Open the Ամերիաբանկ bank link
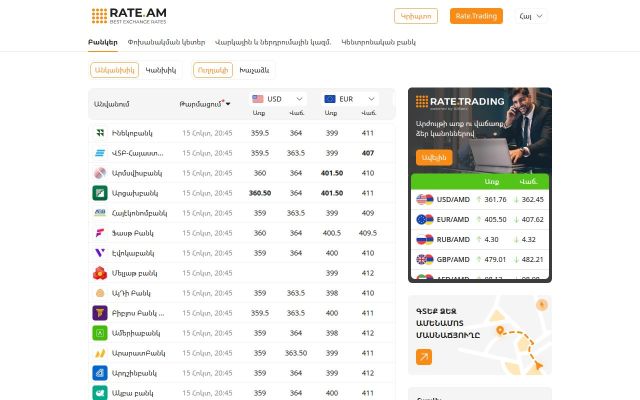The width and height of the screenshot is (640, 400). [x=136, y=333]
